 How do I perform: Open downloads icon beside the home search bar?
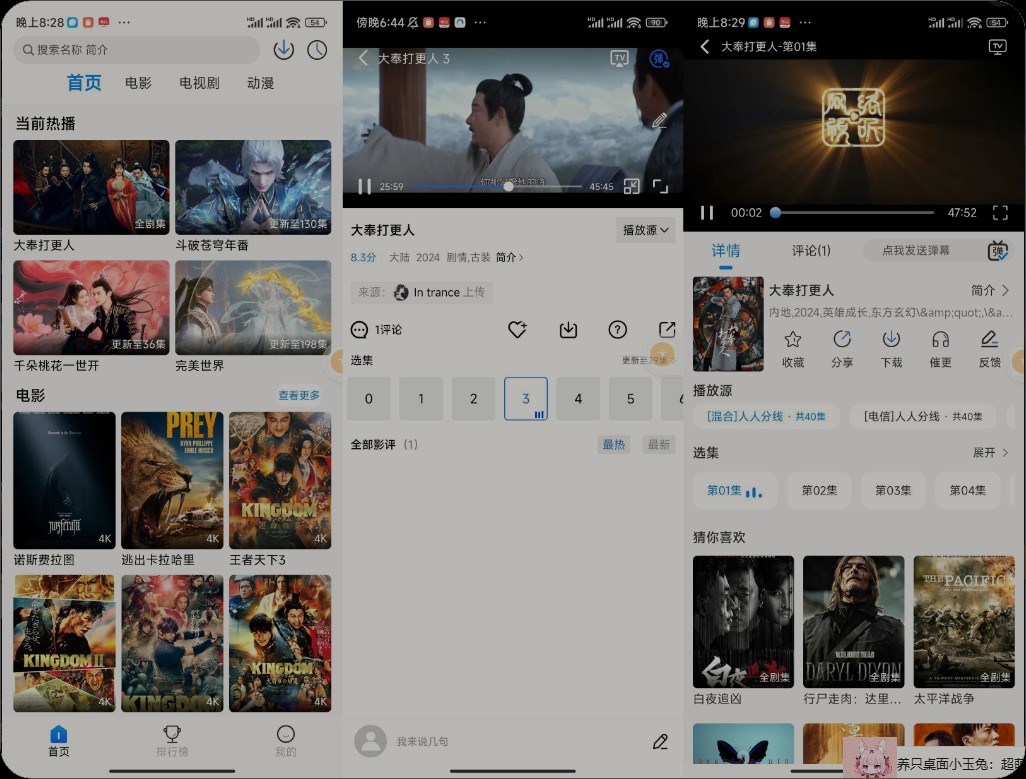point(283,50)
